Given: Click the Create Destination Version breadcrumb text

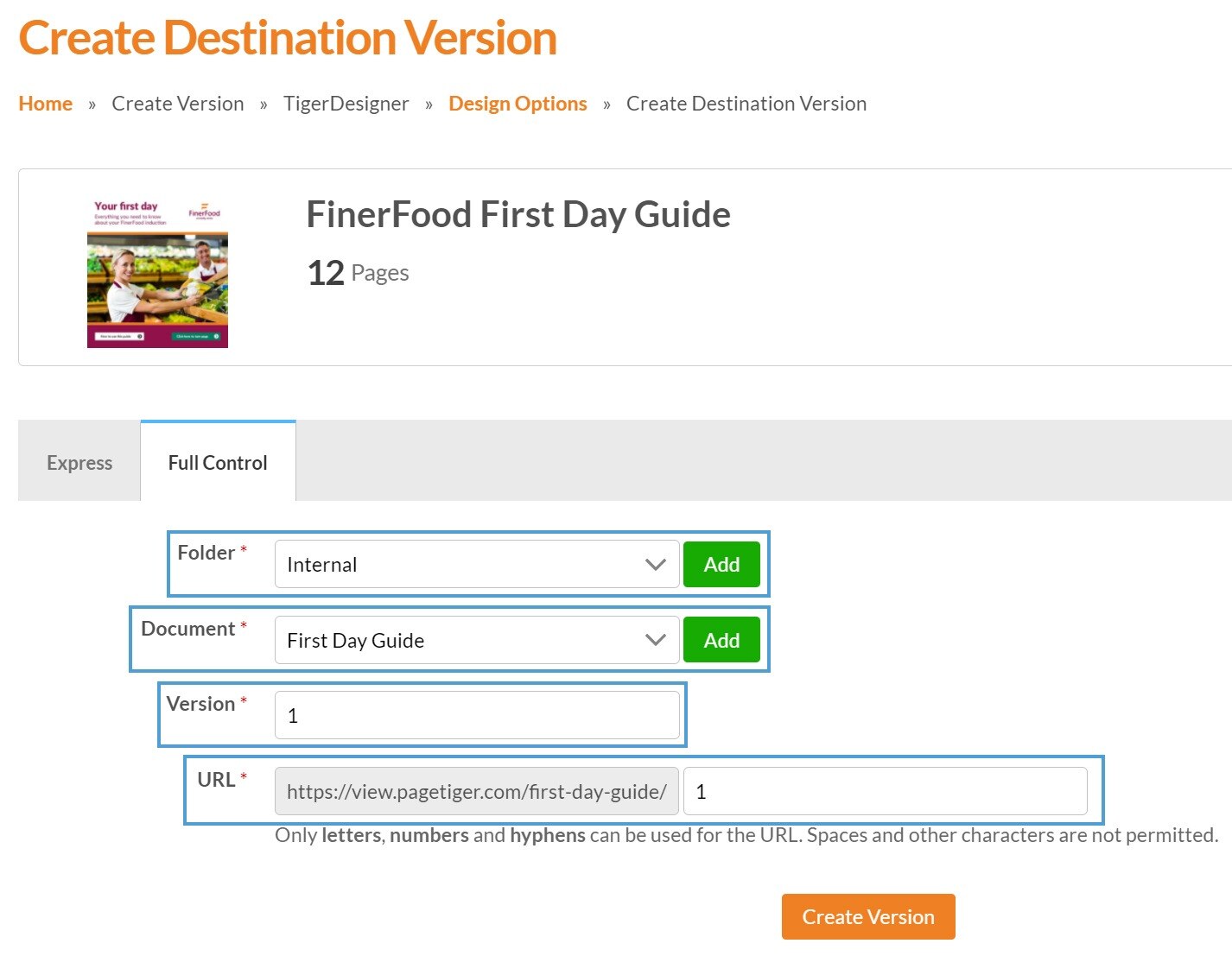Looking at the screenshot, I should point(746,104).
